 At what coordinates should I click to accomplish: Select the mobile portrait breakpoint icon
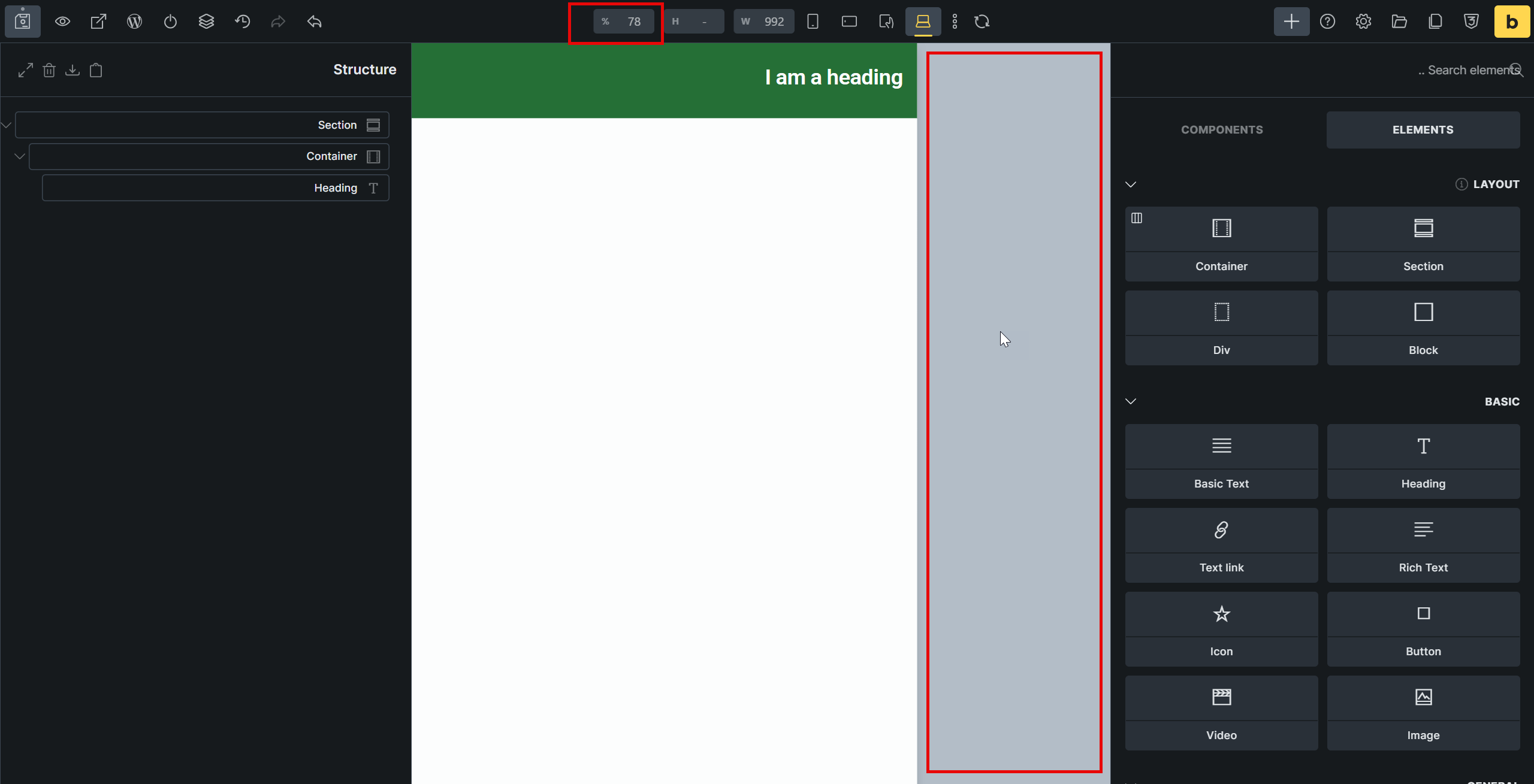pyautogui.click(x=813, y=22)
